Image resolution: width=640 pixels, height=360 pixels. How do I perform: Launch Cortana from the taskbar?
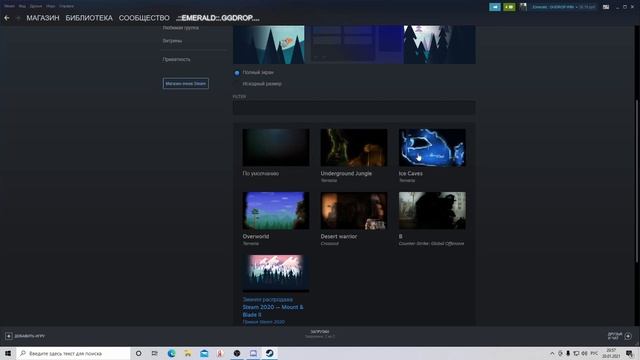138,353
